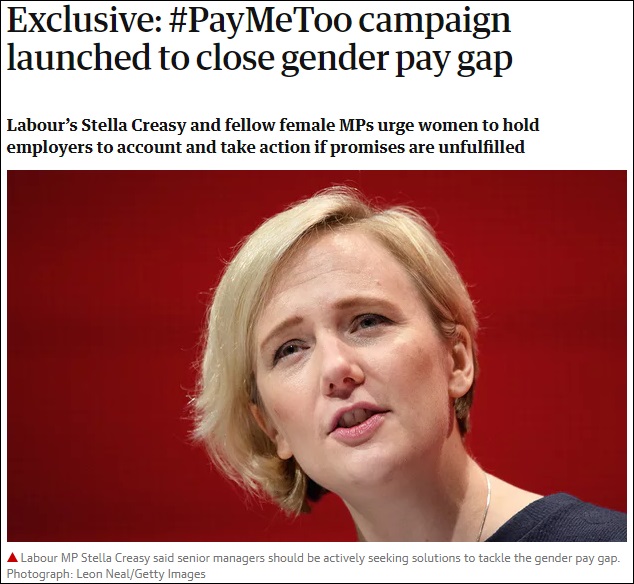This screenshot has height=584, width=634.
Task: Click the phrase gender pay gap in headline
Action: (396, 58)
